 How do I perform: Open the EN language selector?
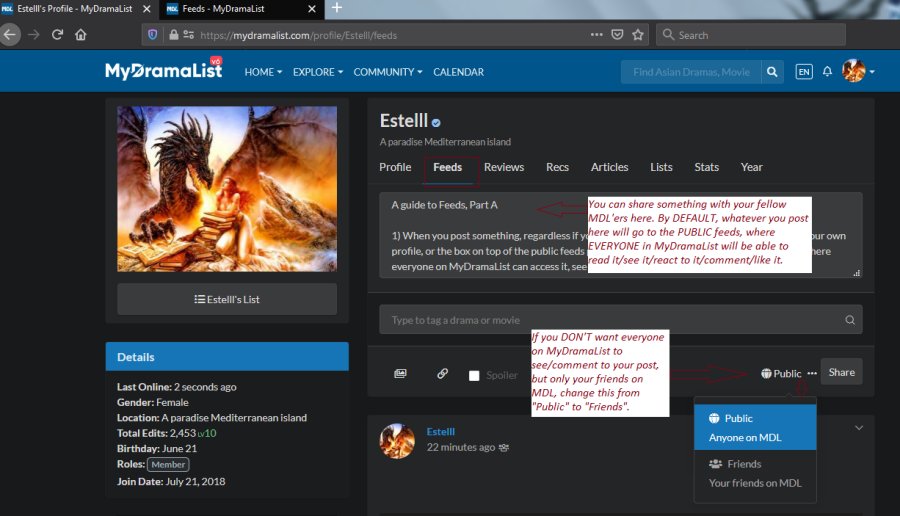click(x=804, y=72)
